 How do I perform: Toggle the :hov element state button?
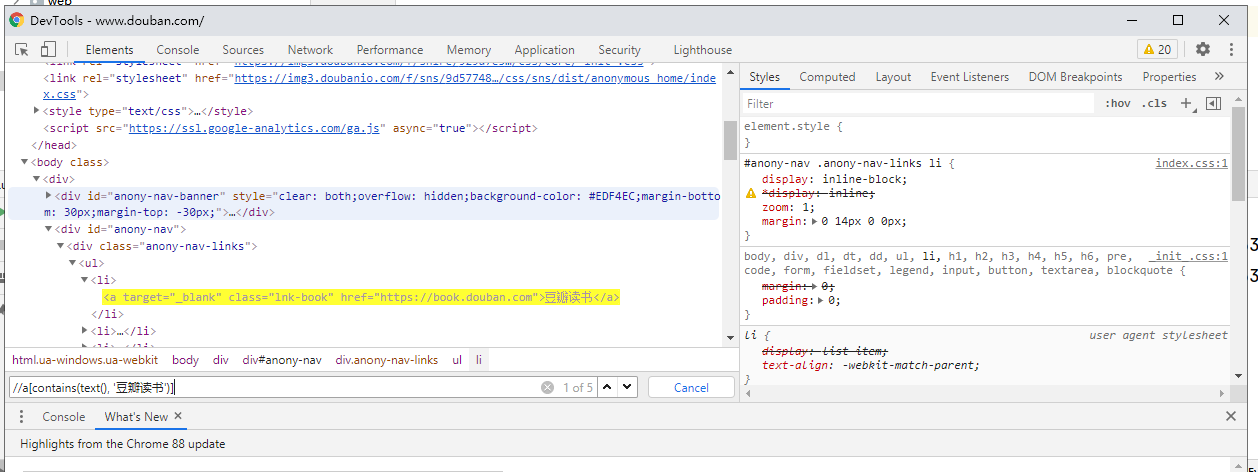[x=1118, y=103]
